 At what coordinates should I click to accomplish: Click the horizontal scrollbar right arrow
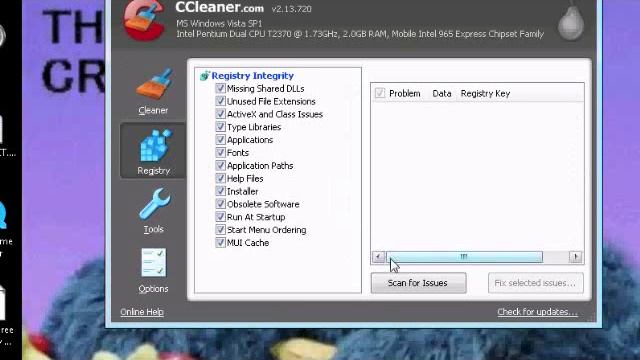(576, 257)
